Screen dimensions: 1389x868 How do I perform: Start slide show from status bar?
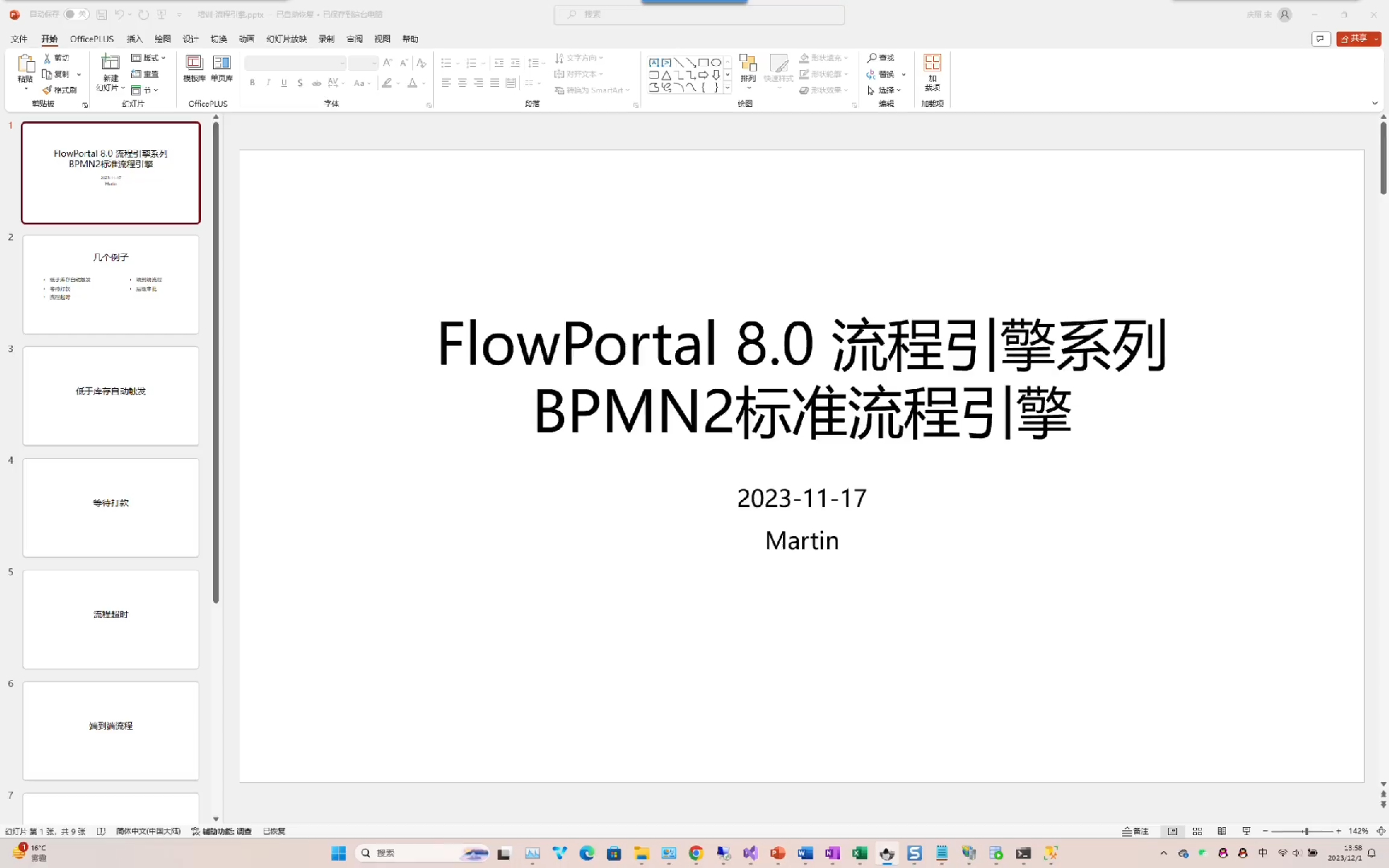pyautogui.click(x=1246, y=831)
